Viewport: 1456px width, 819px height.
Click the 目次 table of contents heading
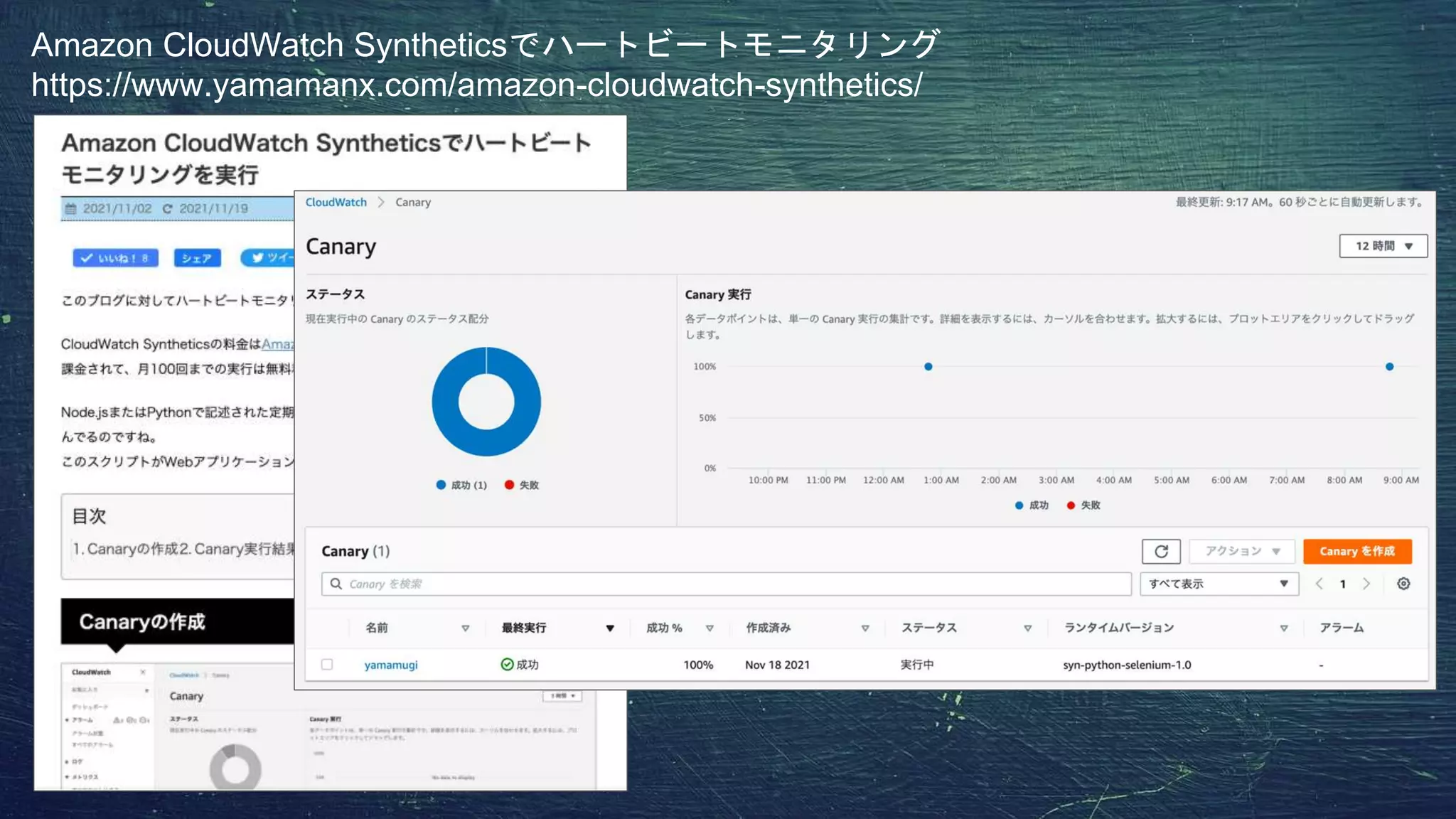(89, 516)
